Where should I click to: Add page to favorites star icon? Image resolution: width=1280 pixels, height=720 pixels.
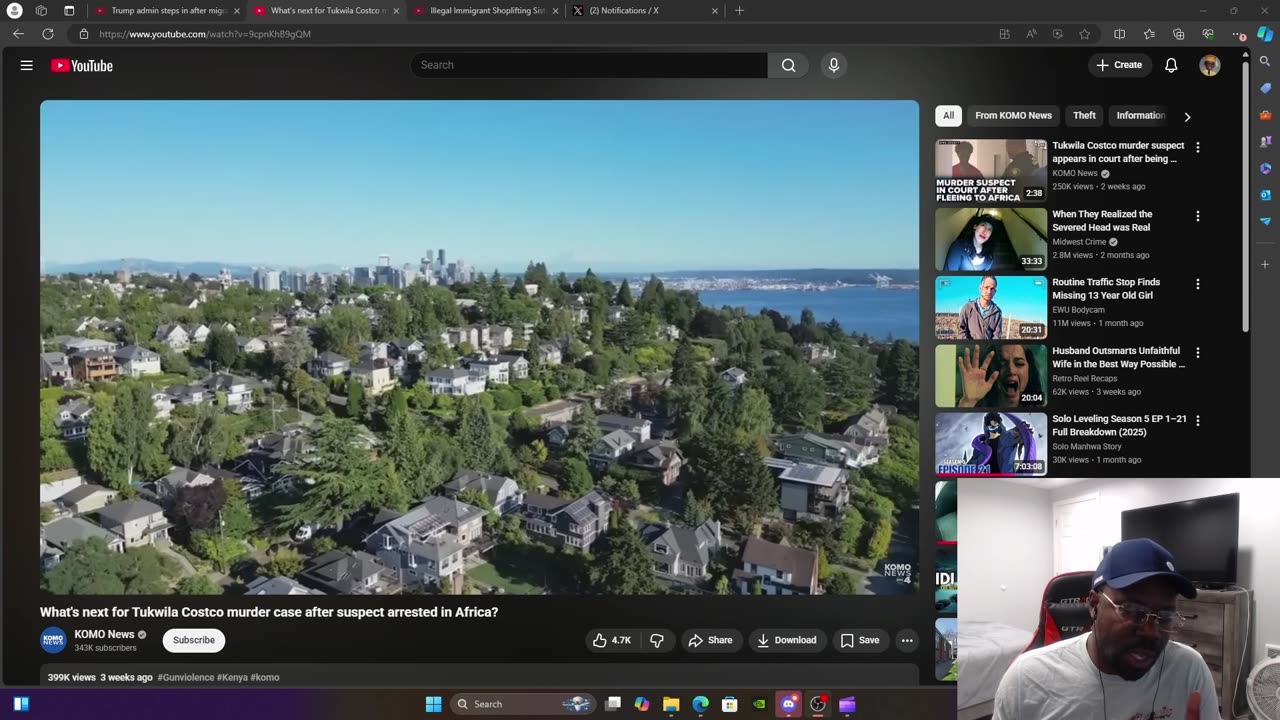1085,34
